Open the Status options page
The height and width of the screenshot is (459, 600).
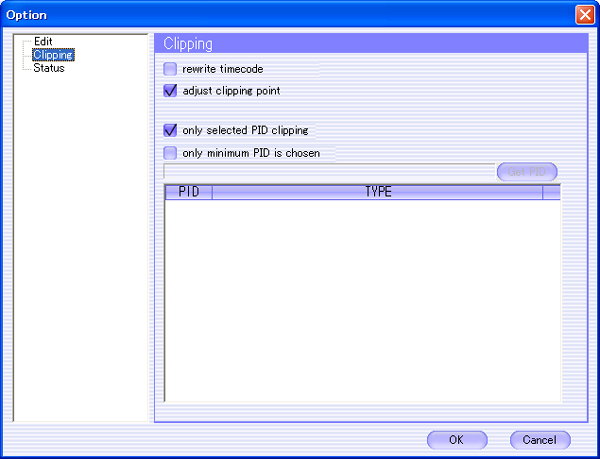click(x=48, y=68)
